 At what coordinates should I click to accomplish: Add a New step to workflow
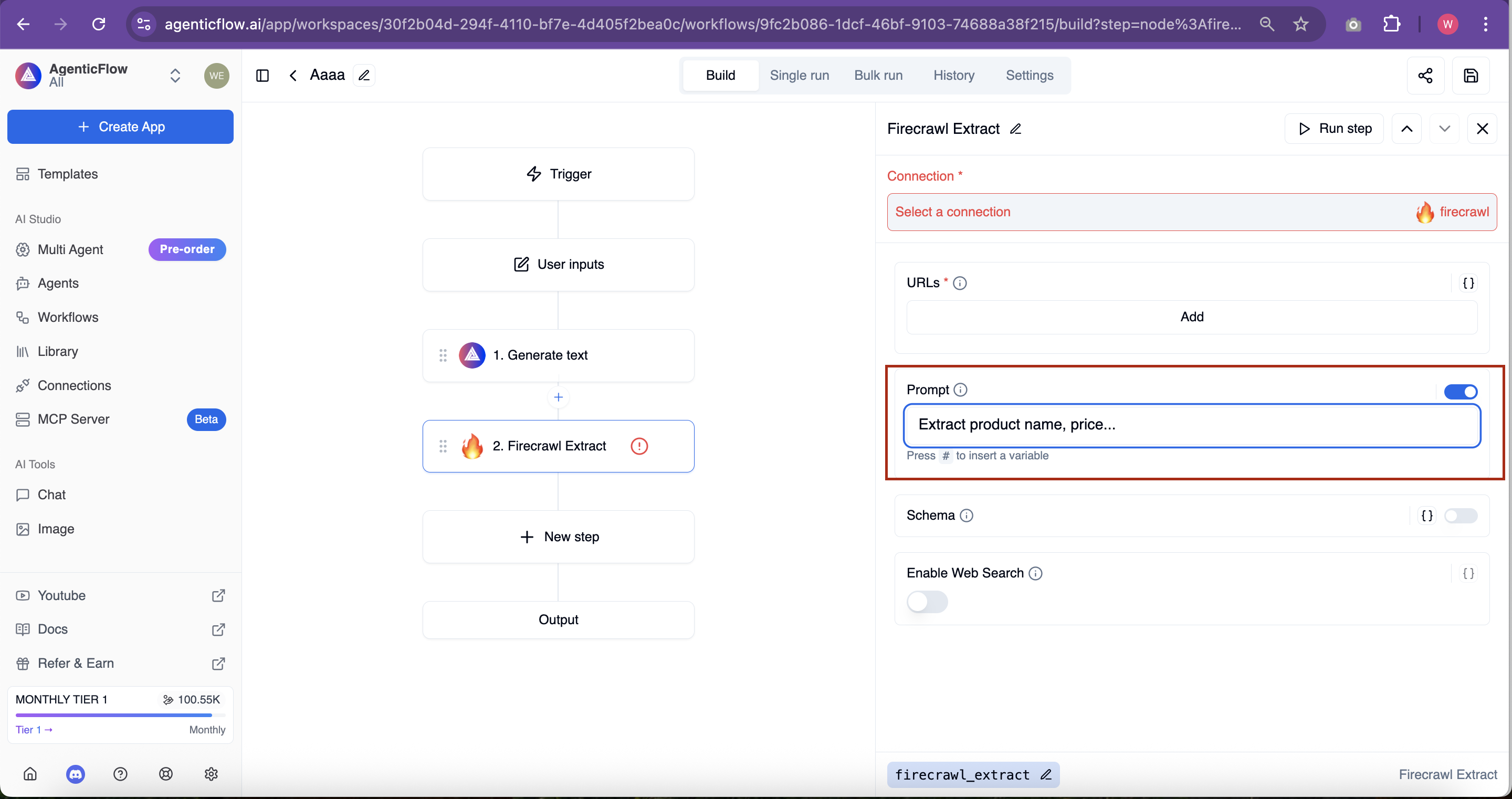(558, 537)
